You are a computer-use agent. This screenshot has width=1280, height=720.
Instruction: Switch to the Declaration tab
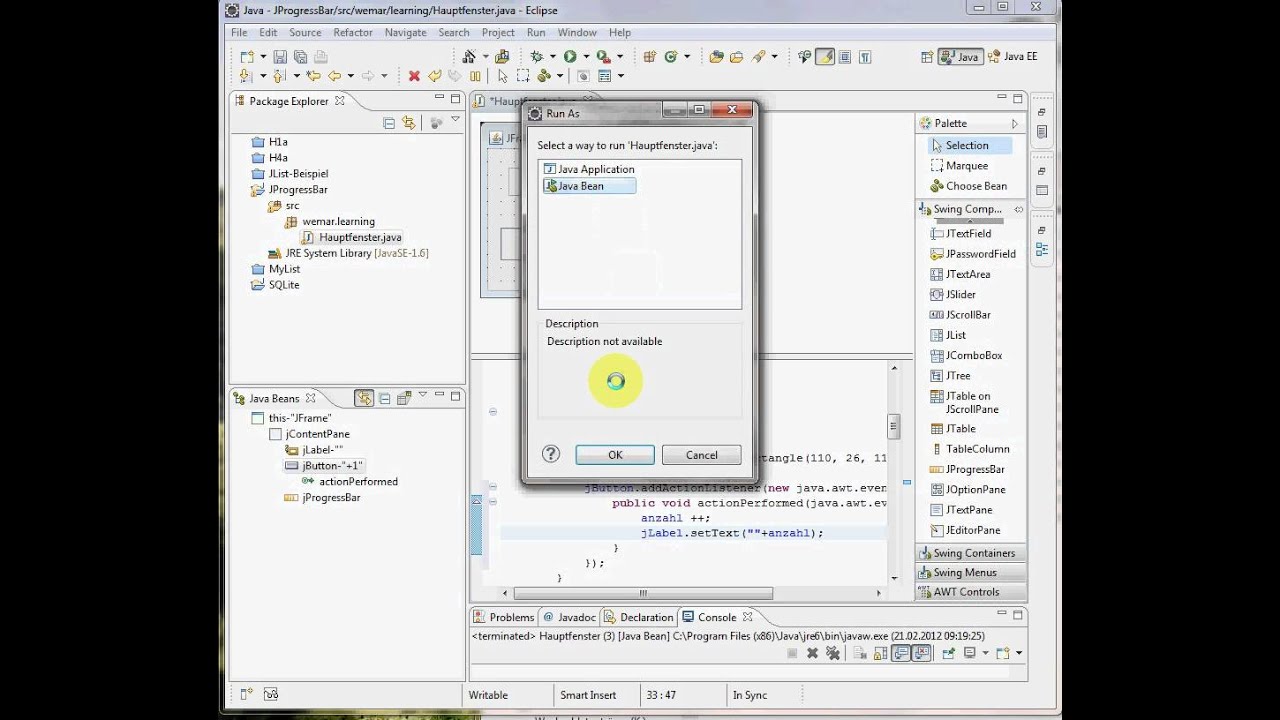coord(638,617)
